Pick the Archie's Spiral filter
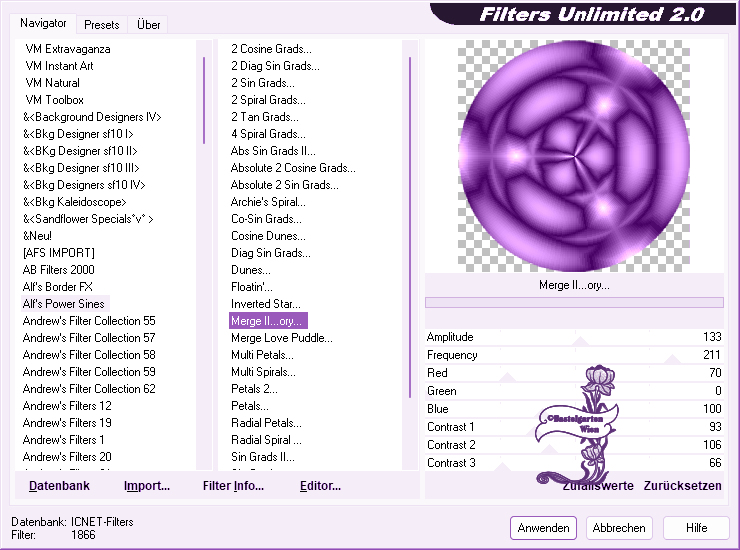The height and width of the screenshot is (550, 740). click(268, 202)
